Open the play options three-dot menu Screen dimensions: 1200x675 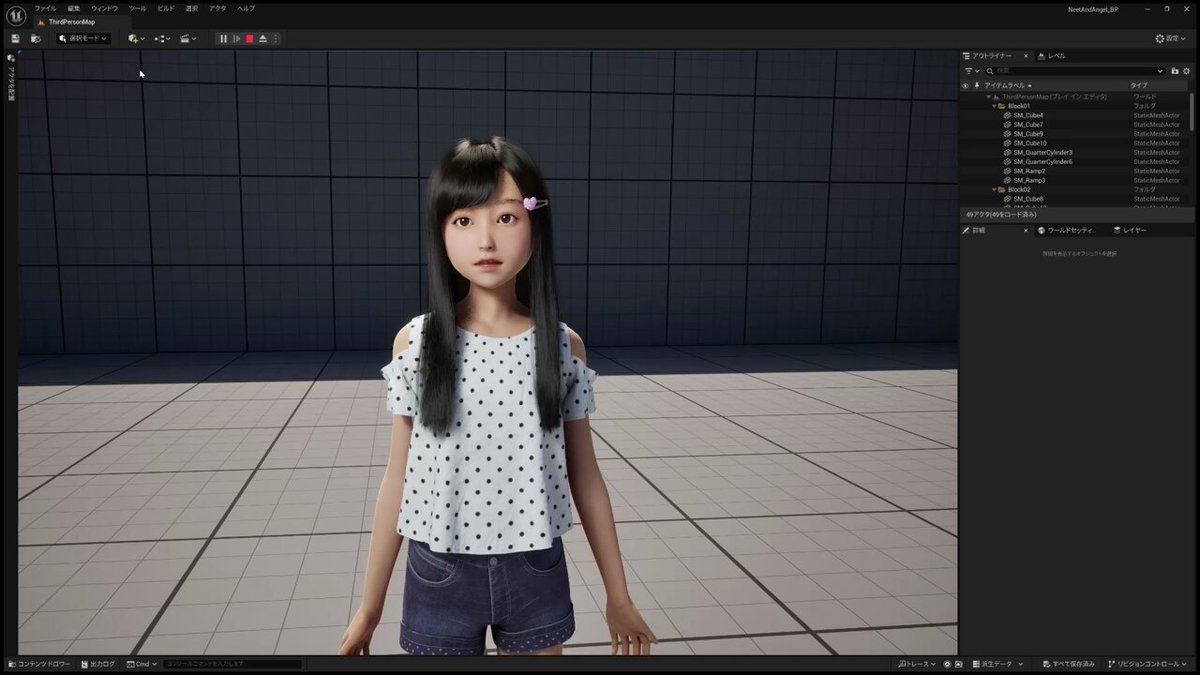(276, 39)
